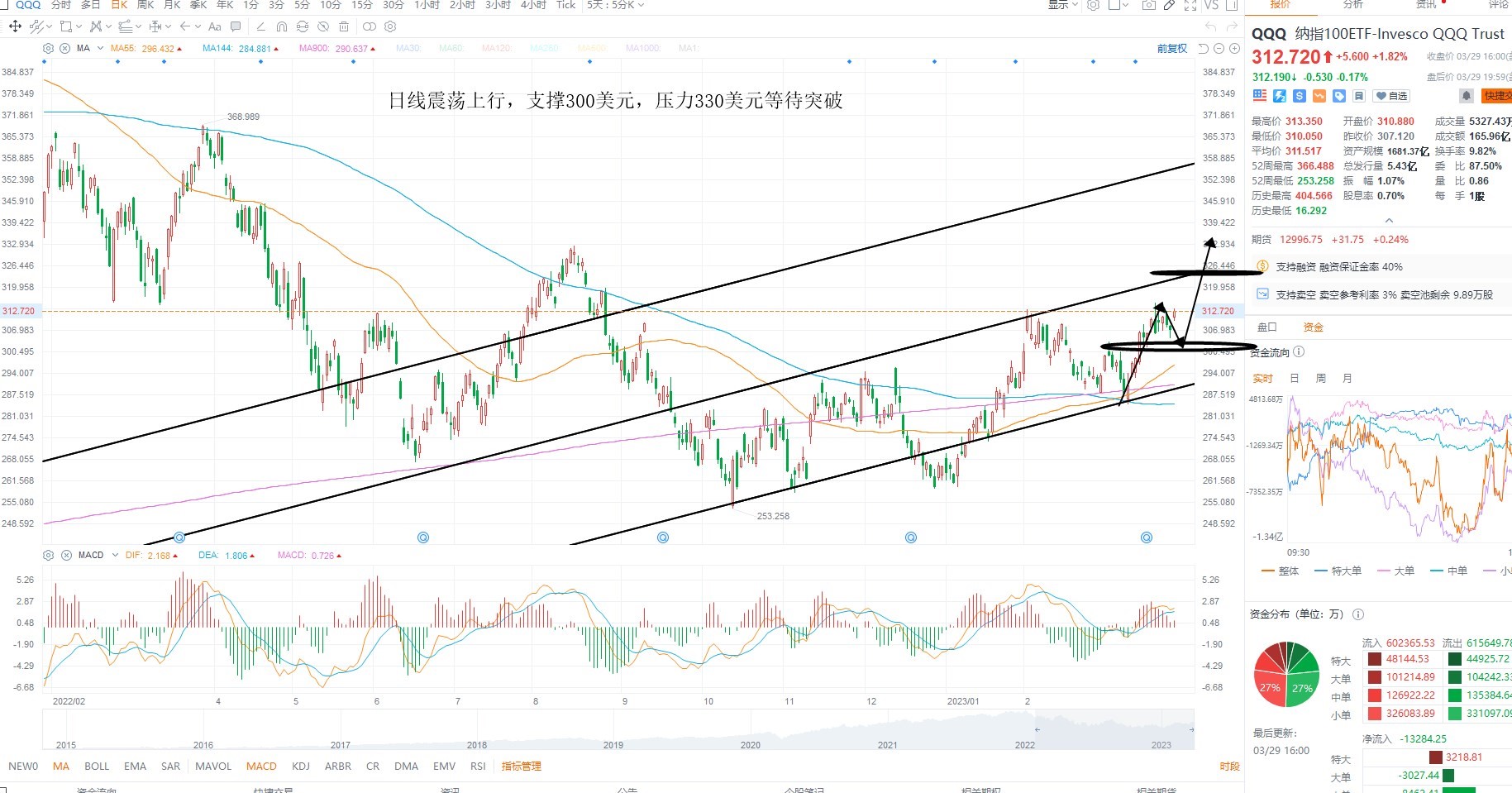This screenshot has height=793, width=1512.
Task: Open the price alert bell icon
Action: 1466,96
